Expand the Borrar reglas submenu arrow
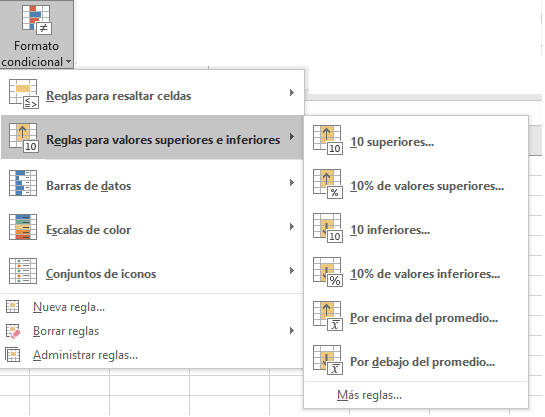545x417 pixels. pyautogui.click(x=292, y=330)
